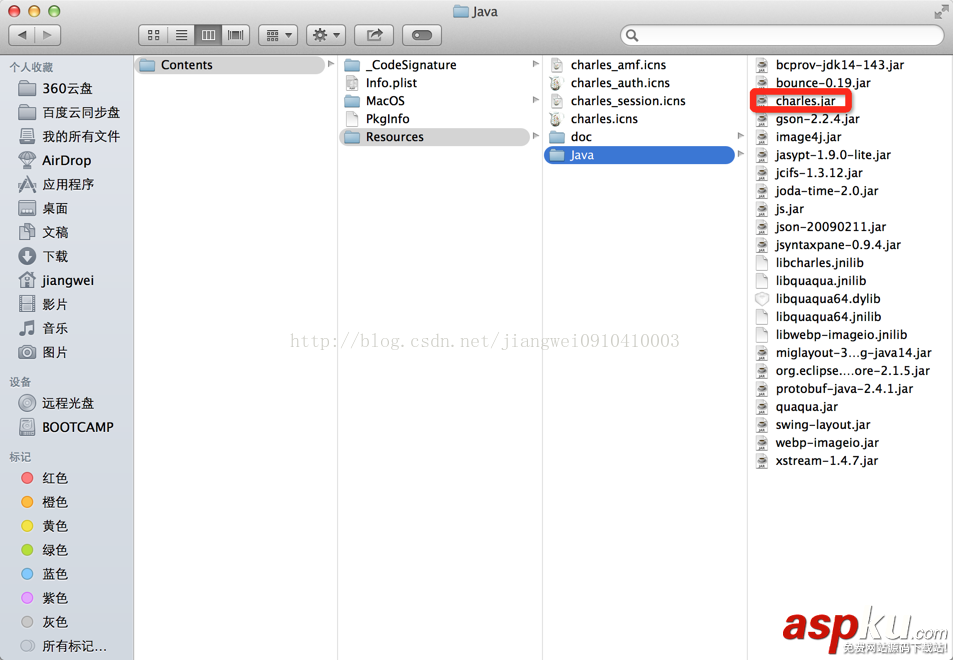Select the PkgInfo file
Image resolution: width=953 pixels, height=660 pixels.
click(435, 119)
